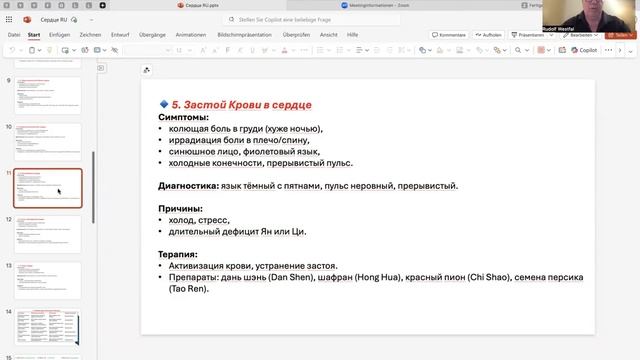The image size is (640, 360).
Task: Select slide 10 thumbnail
Action: [x=48, y=142]
